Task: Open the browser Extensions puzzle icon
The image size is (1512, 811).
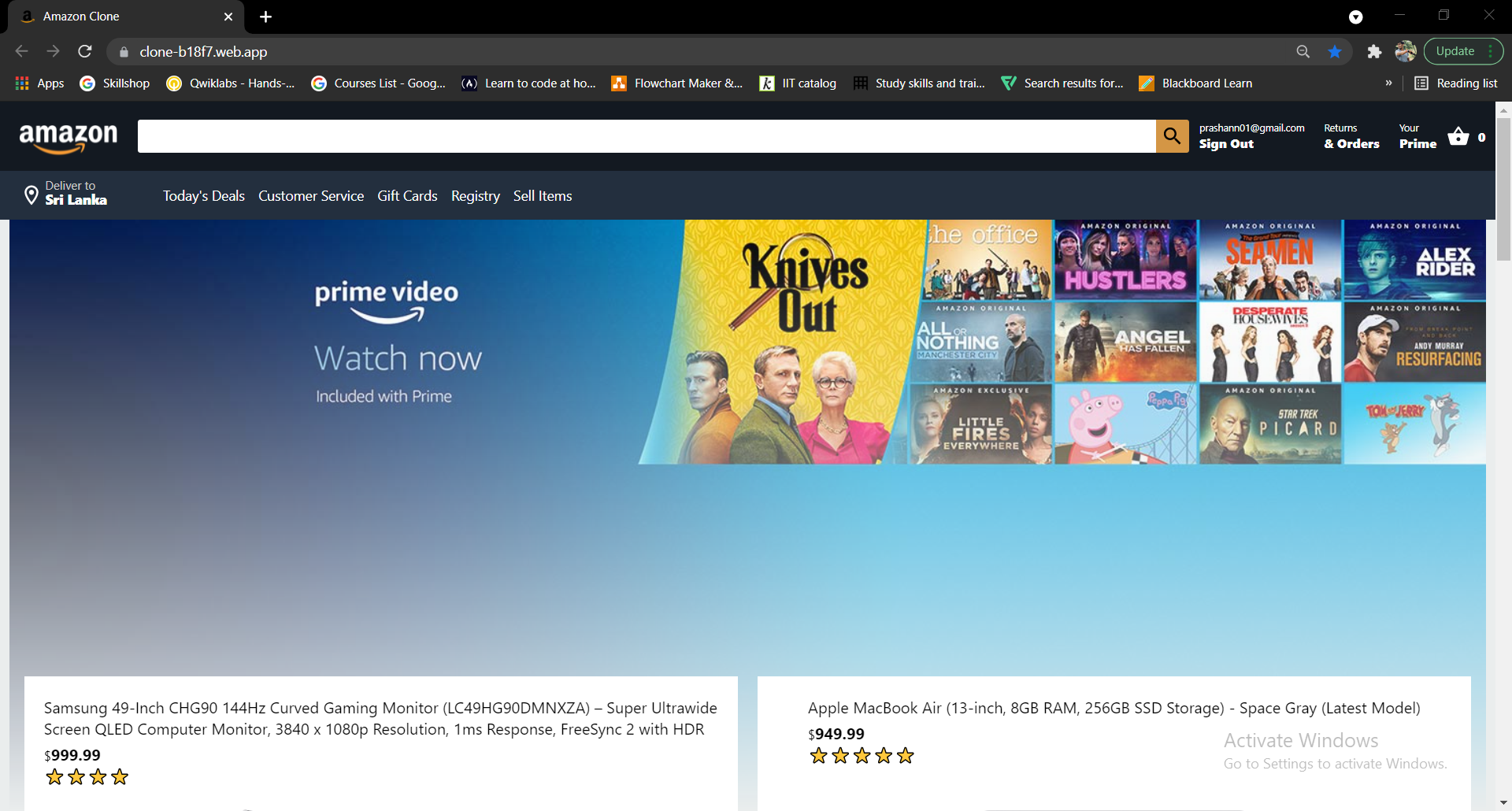Action: point(1374,52)
